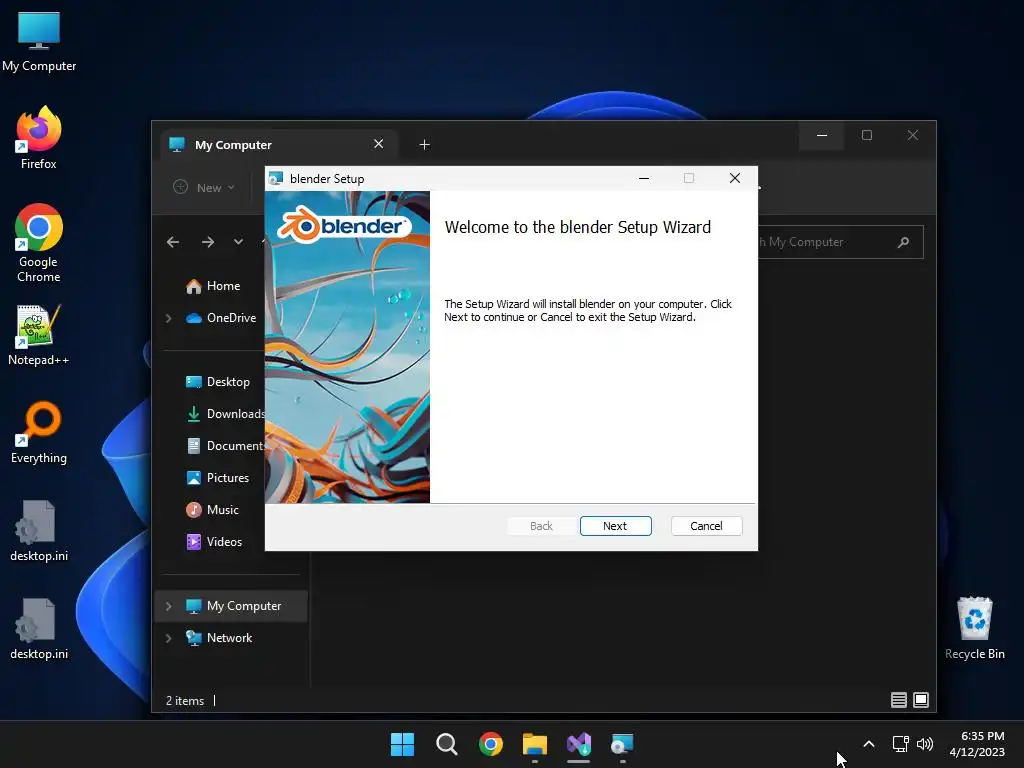Switch to blender Setup taskbar icon
This screenshot has width=1024, height=768.
tap(622, 744)
